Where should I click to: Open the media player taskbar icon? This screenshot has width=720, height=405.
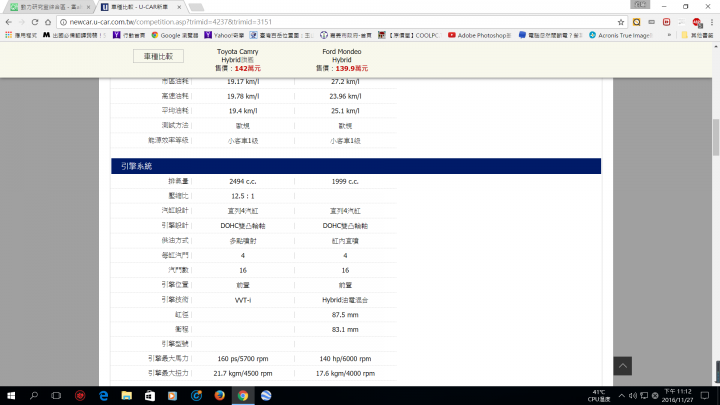coord(173,395)
